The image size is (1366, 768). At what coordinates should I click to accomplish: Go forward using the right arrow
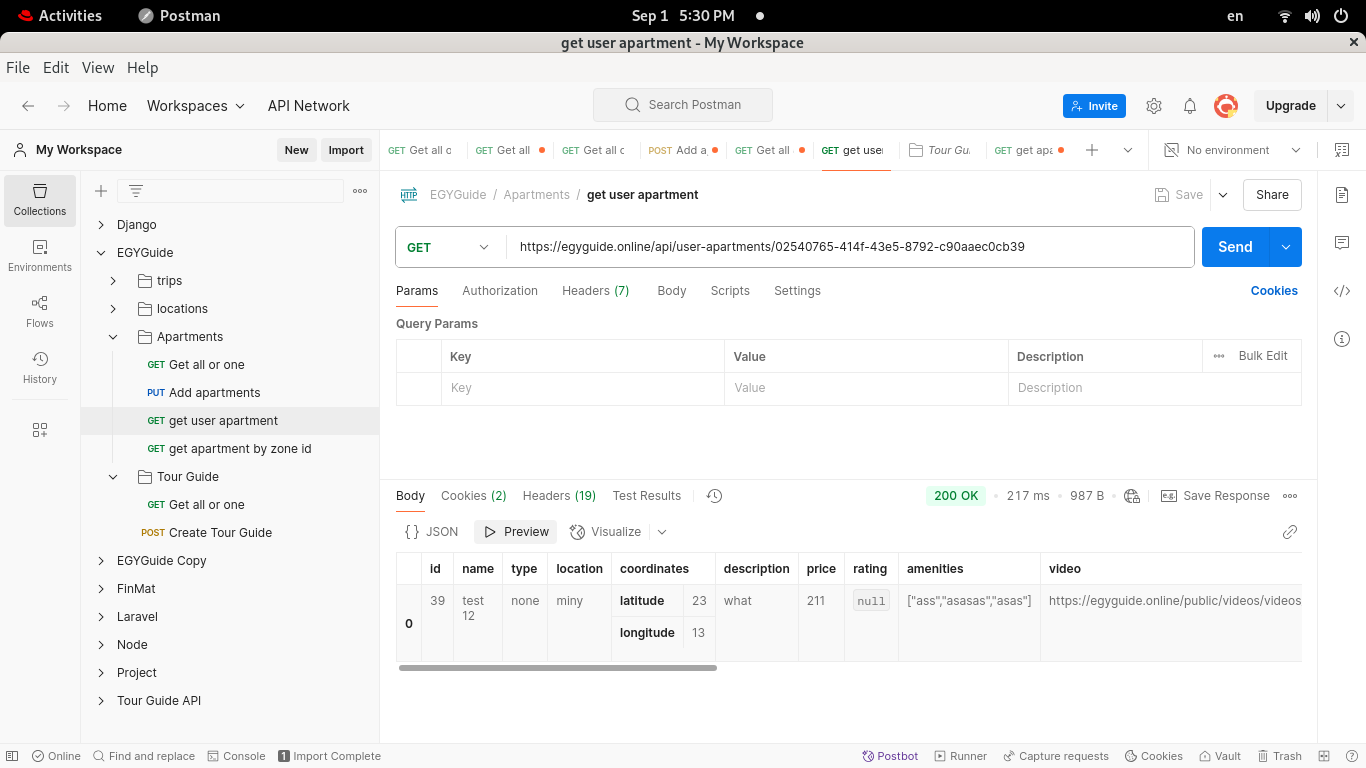click(64, 106)
